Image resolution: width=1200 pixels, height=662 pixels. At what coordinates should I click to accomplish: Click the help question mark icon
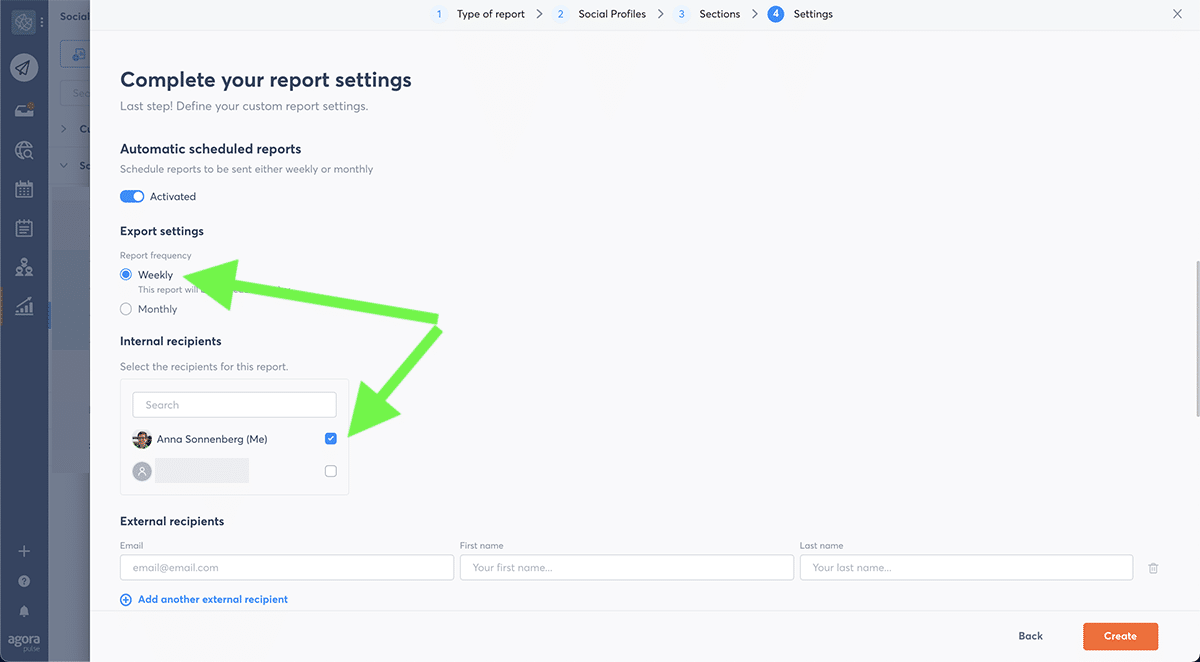(x=24, y=581)
